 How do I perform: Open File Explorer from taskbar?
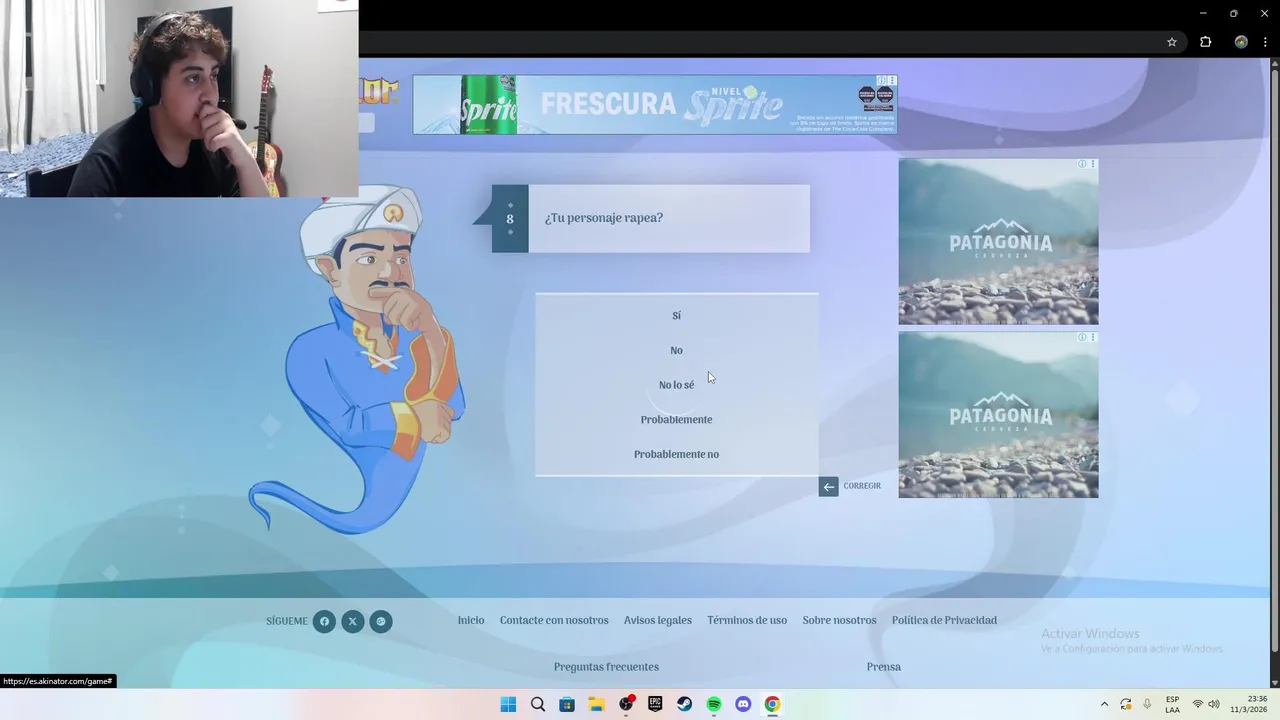pos(596,704)
